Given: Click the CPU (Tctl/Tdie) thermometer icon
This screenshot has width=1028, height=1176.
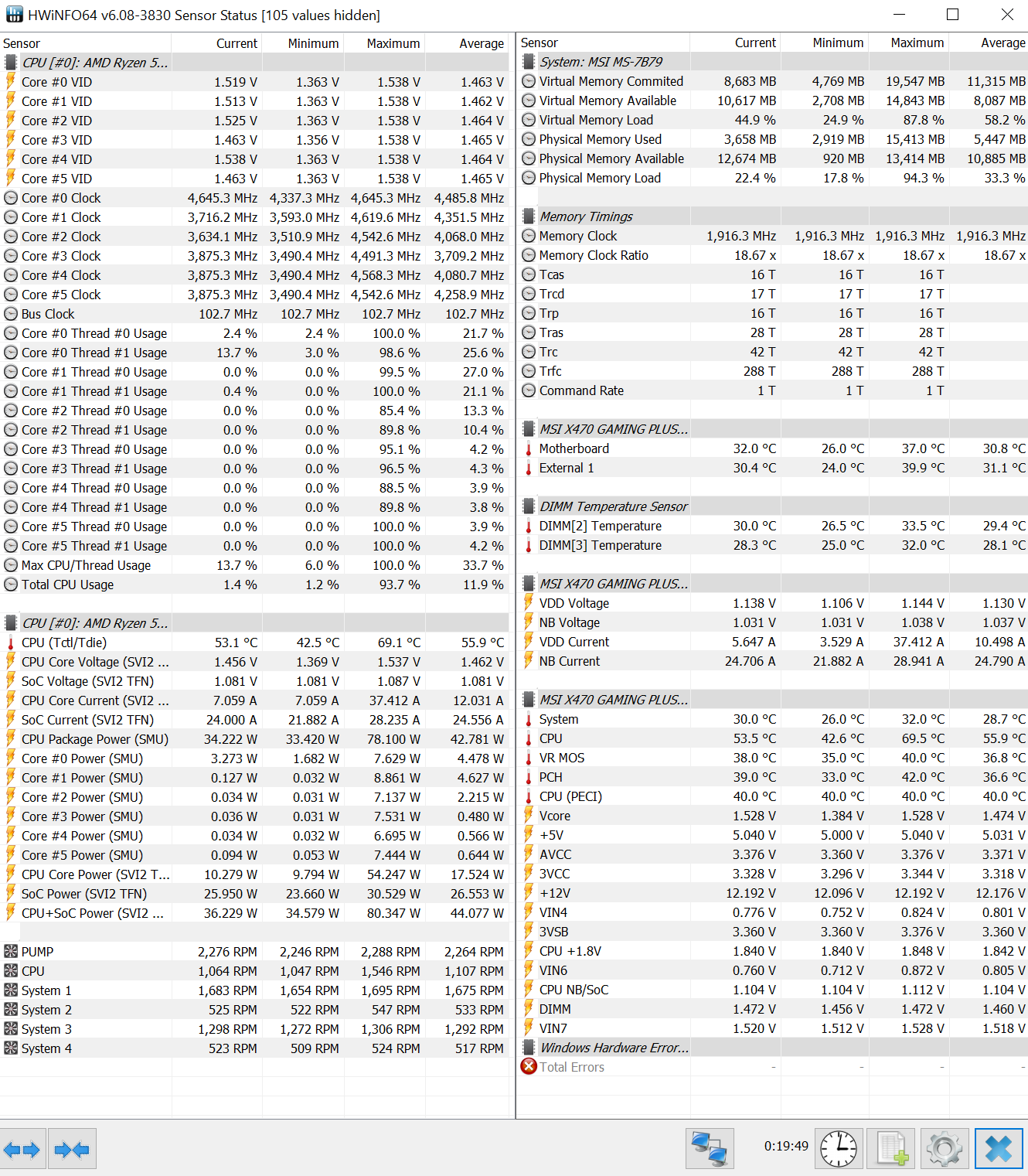Looking at the screenshot, I should pos(11,642).
